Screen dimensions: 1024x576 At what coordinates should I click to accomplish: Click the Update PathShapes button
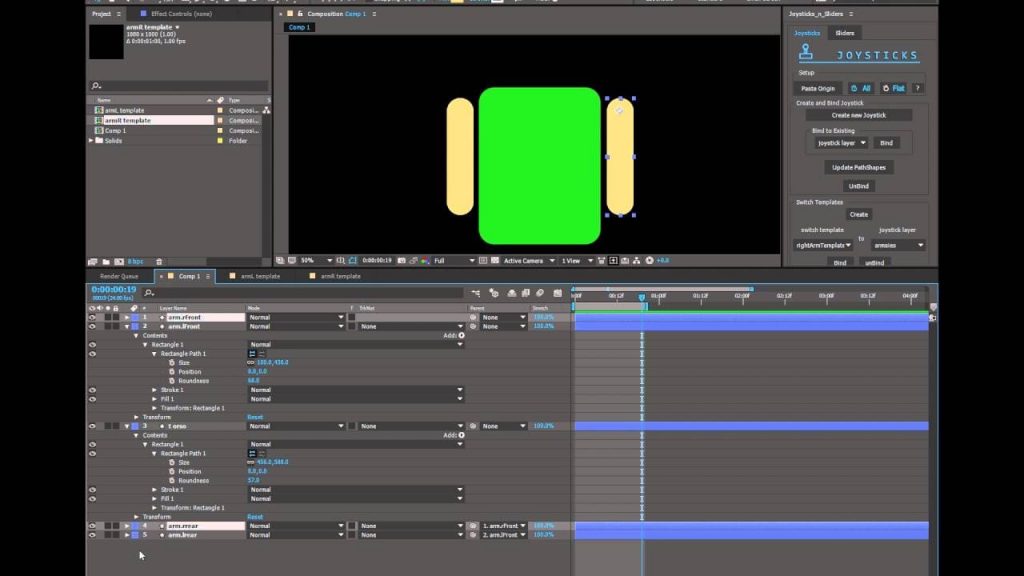point(858,168)
